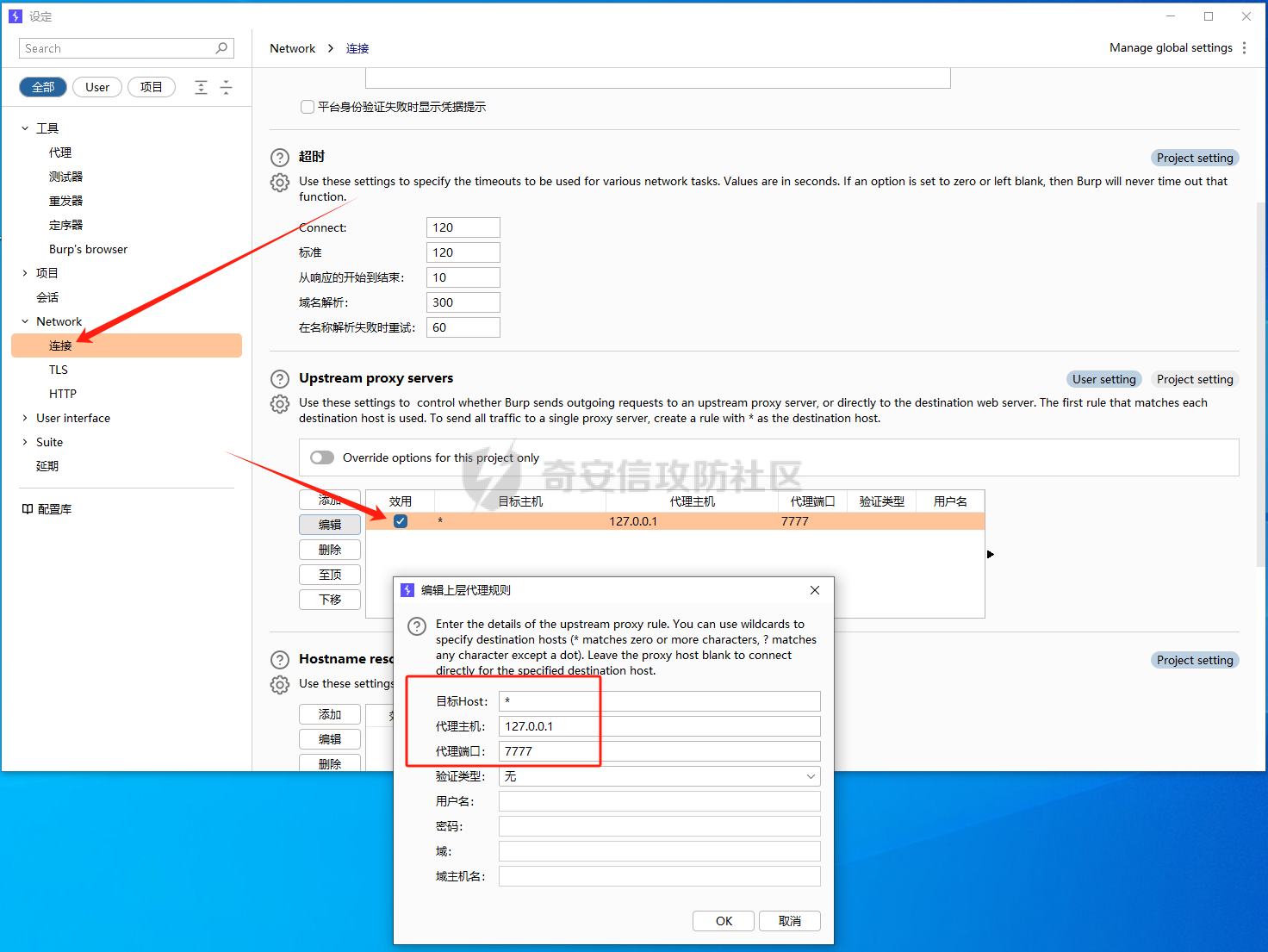Click the 代理端口 field in dialog
Screen dimensions: 1268x952
tap(660, 751)
